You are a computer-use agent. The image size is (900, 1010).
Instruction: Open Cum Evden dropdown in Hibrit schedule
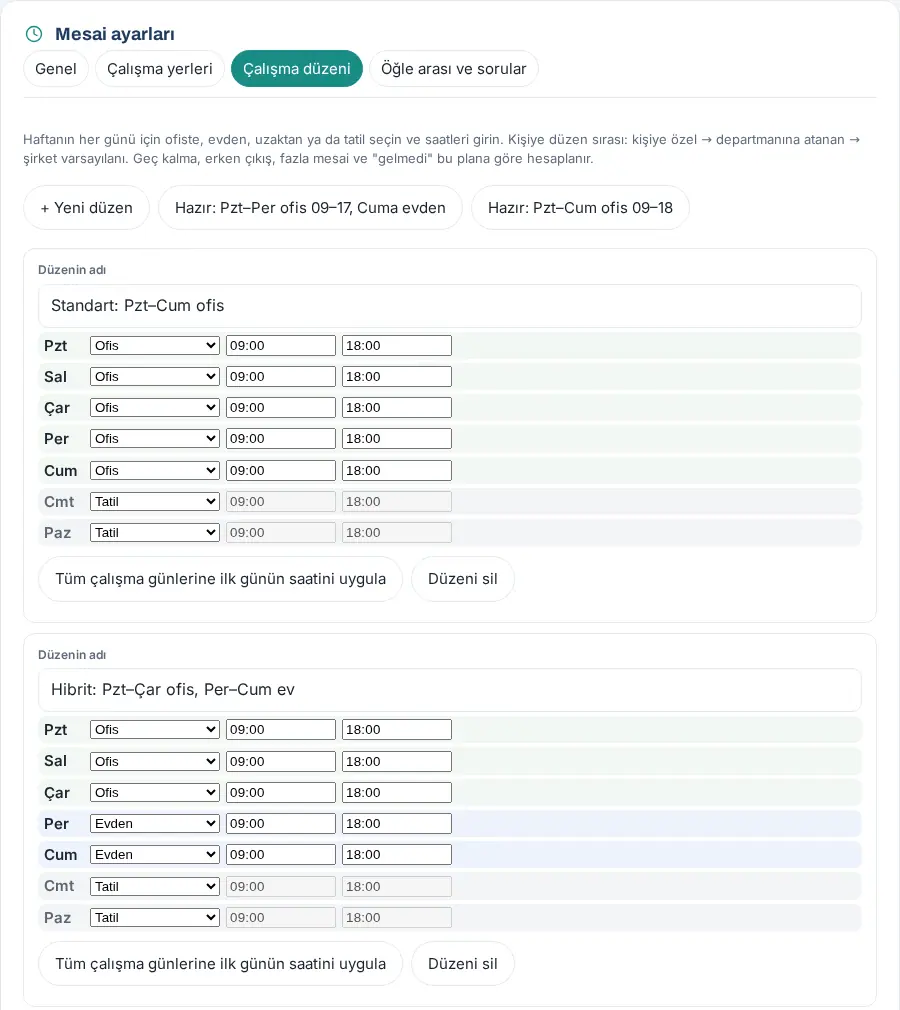tap(155, 855)
